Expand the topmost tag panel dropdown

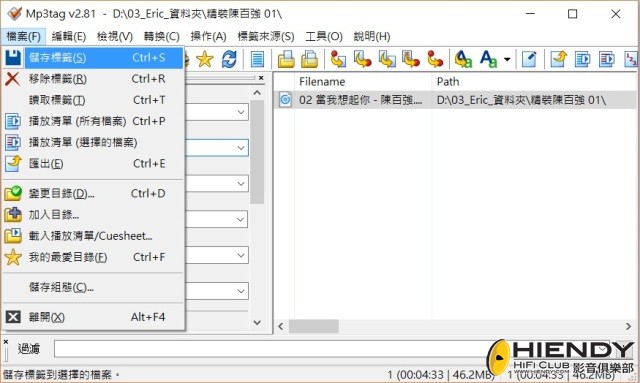(241, 112)
